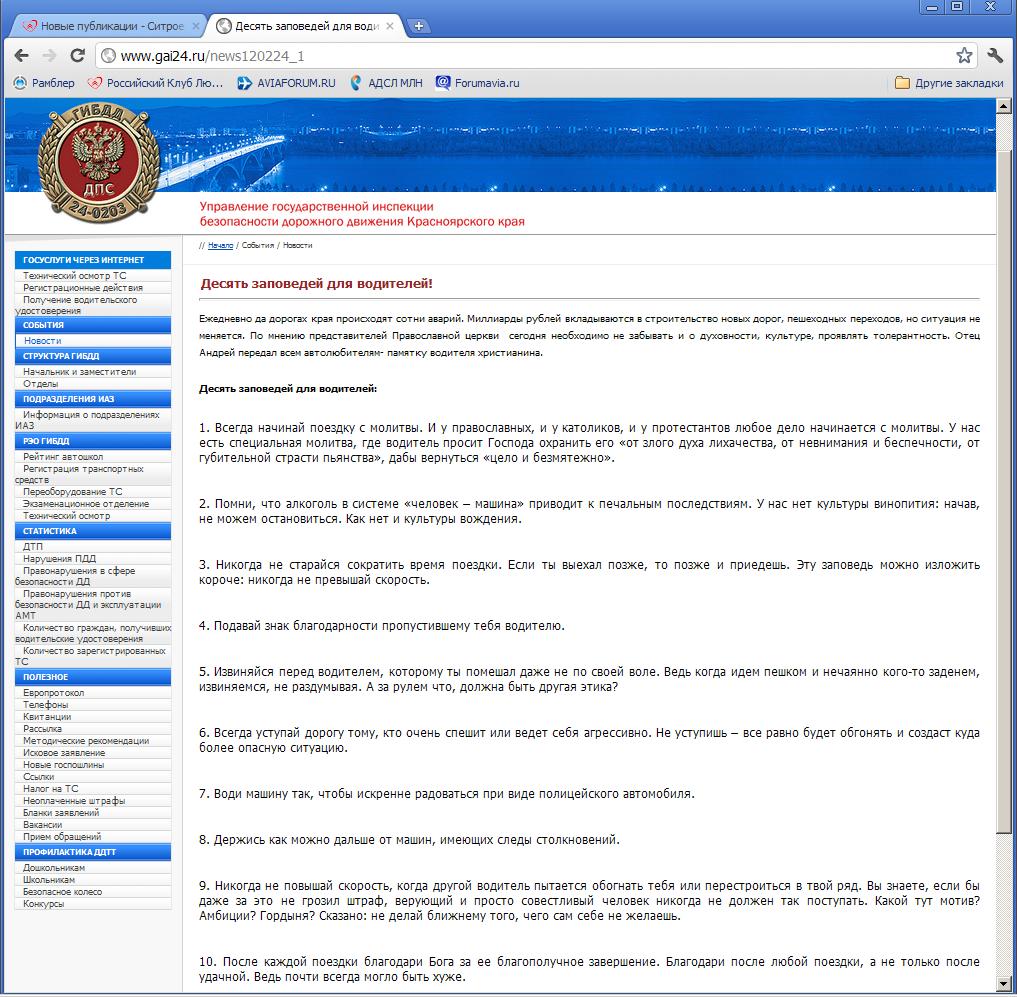
Task: Click the page scrollbar up arrow
Action: point(1003,106)
